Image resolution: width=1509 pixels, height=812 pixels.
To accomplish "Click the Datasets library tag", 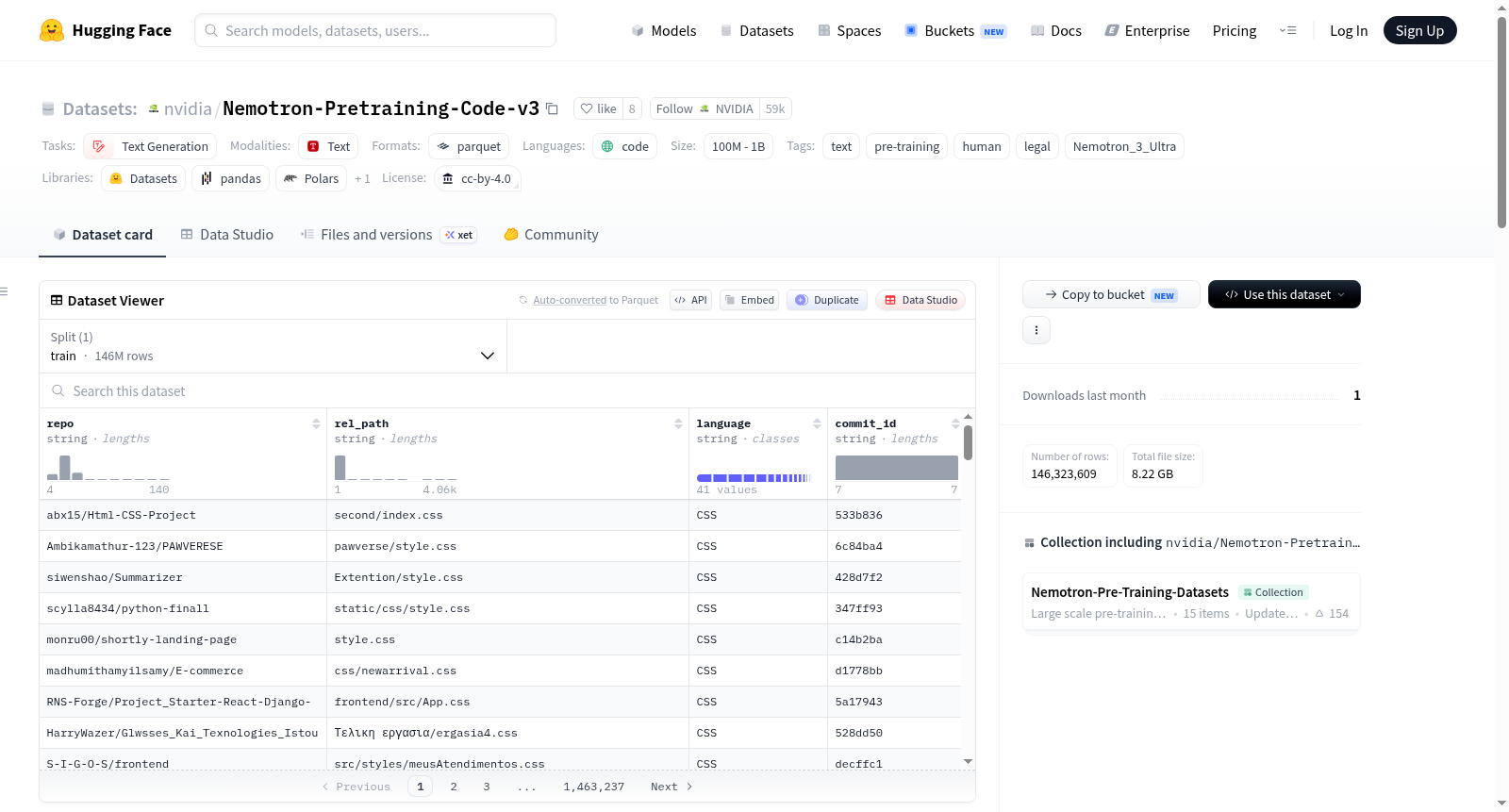I will pyautogui.click(x=143, y=178).
